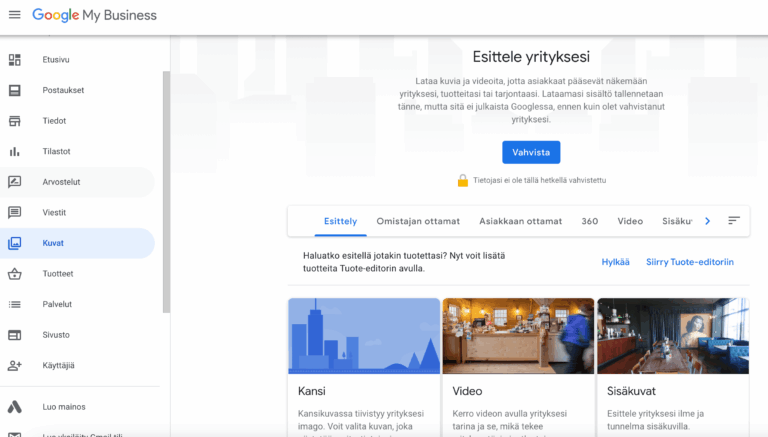
Task: Select the Video card thumbnail image
Action: click(x=518, y=335)
